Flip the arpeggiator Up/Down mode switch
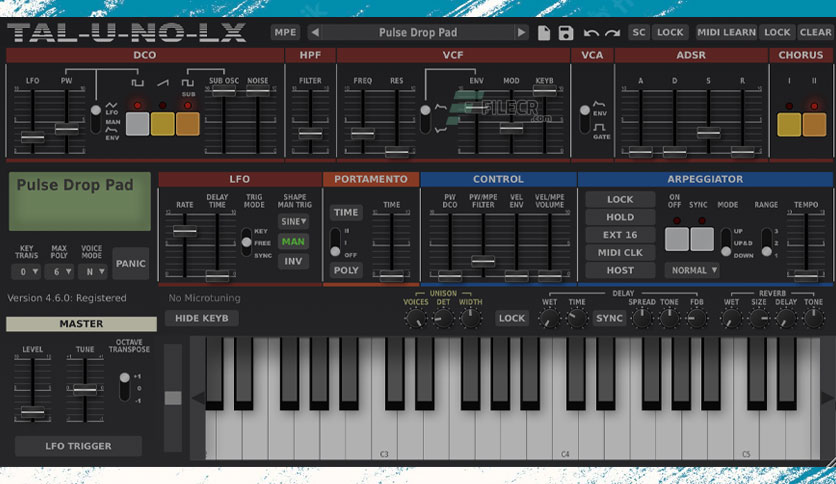 pyautogui.click(x=726, y=243)
